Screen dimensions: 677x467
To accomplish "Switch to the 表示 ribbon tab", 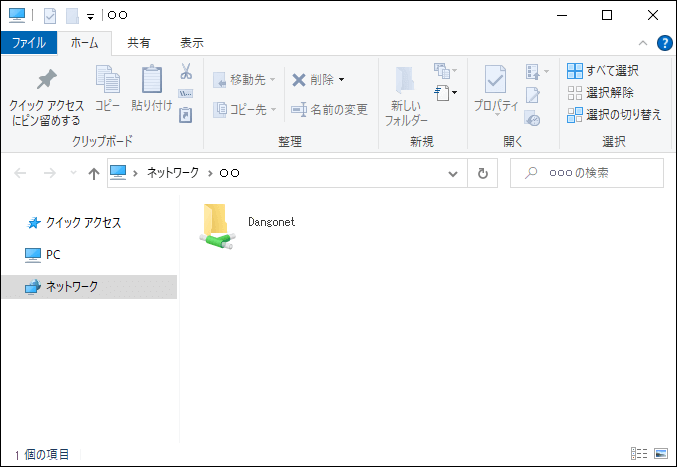I will pos(192,43).
